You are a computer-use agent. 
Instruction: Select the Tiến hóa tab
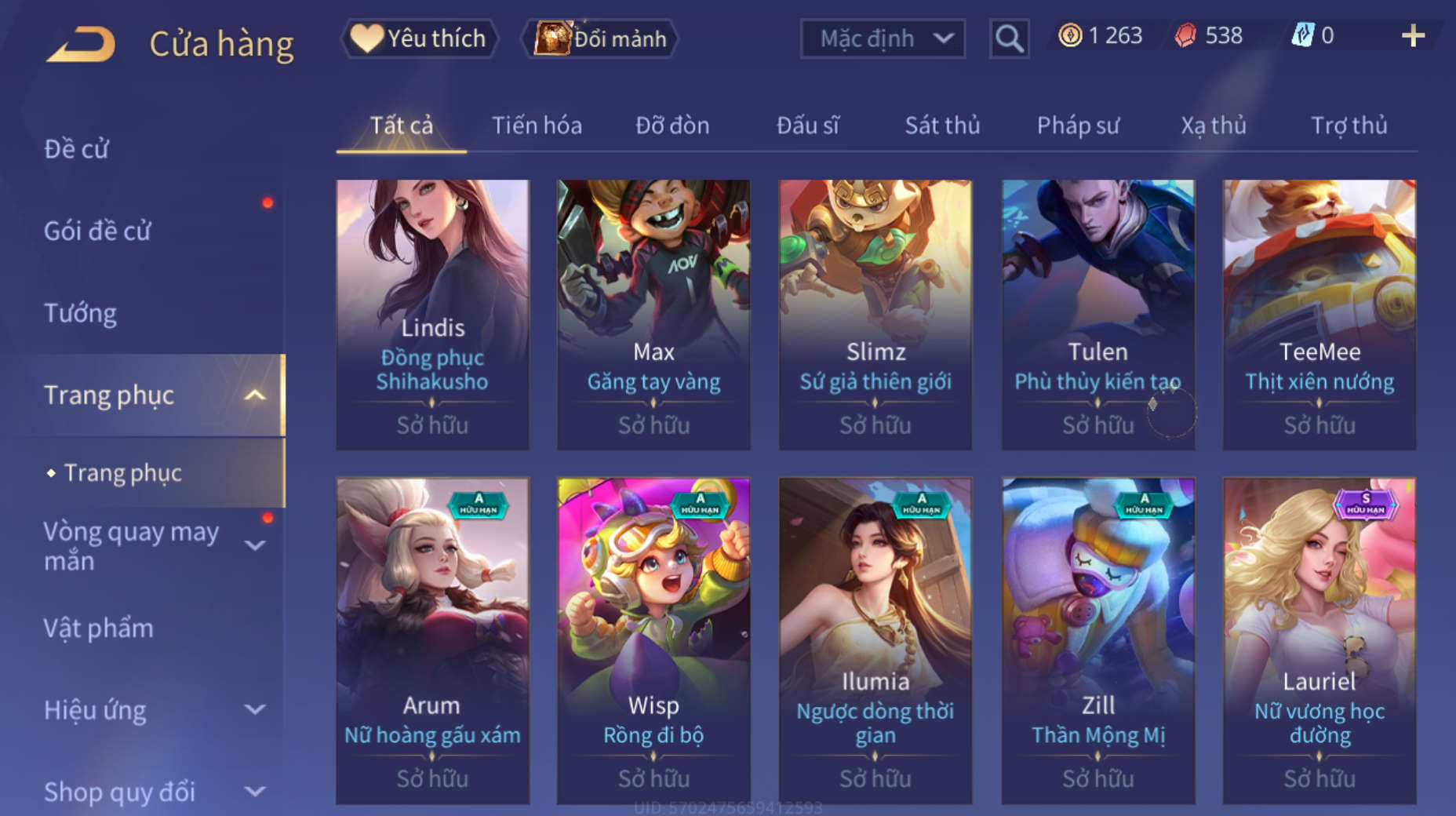coord(537,126)
